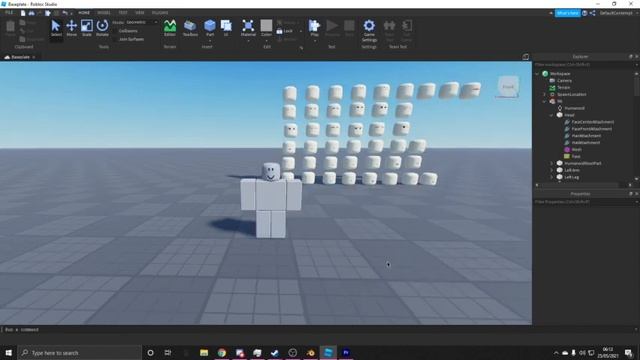640x360 pixels.
Task: Open the Material picker
Action: [248, 27]
